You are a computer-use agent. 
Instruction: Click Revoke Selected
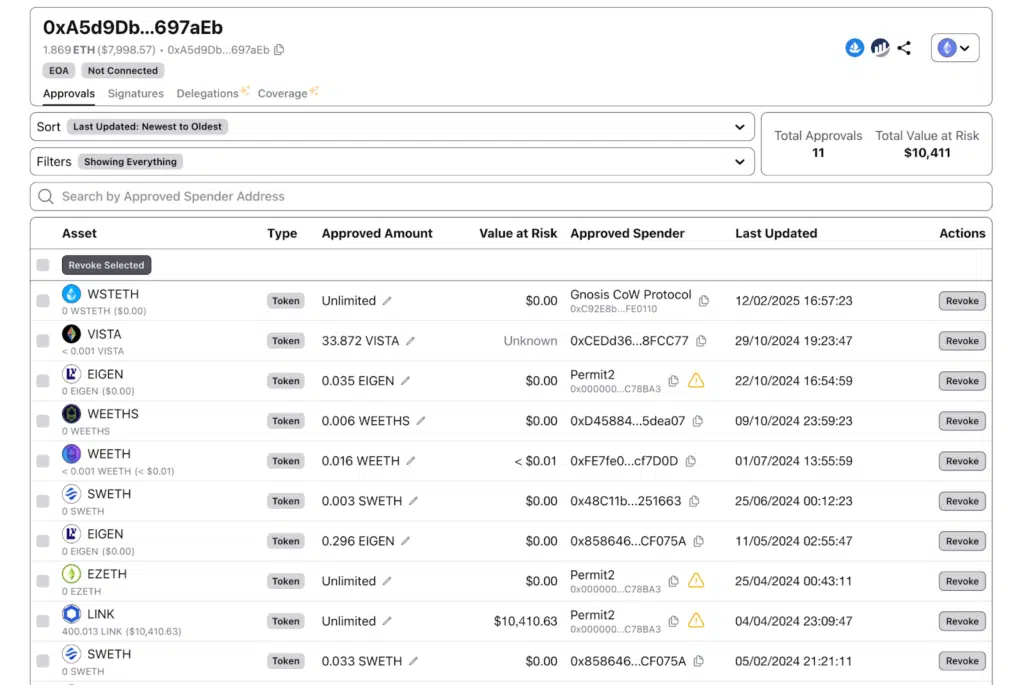(106, 264)
